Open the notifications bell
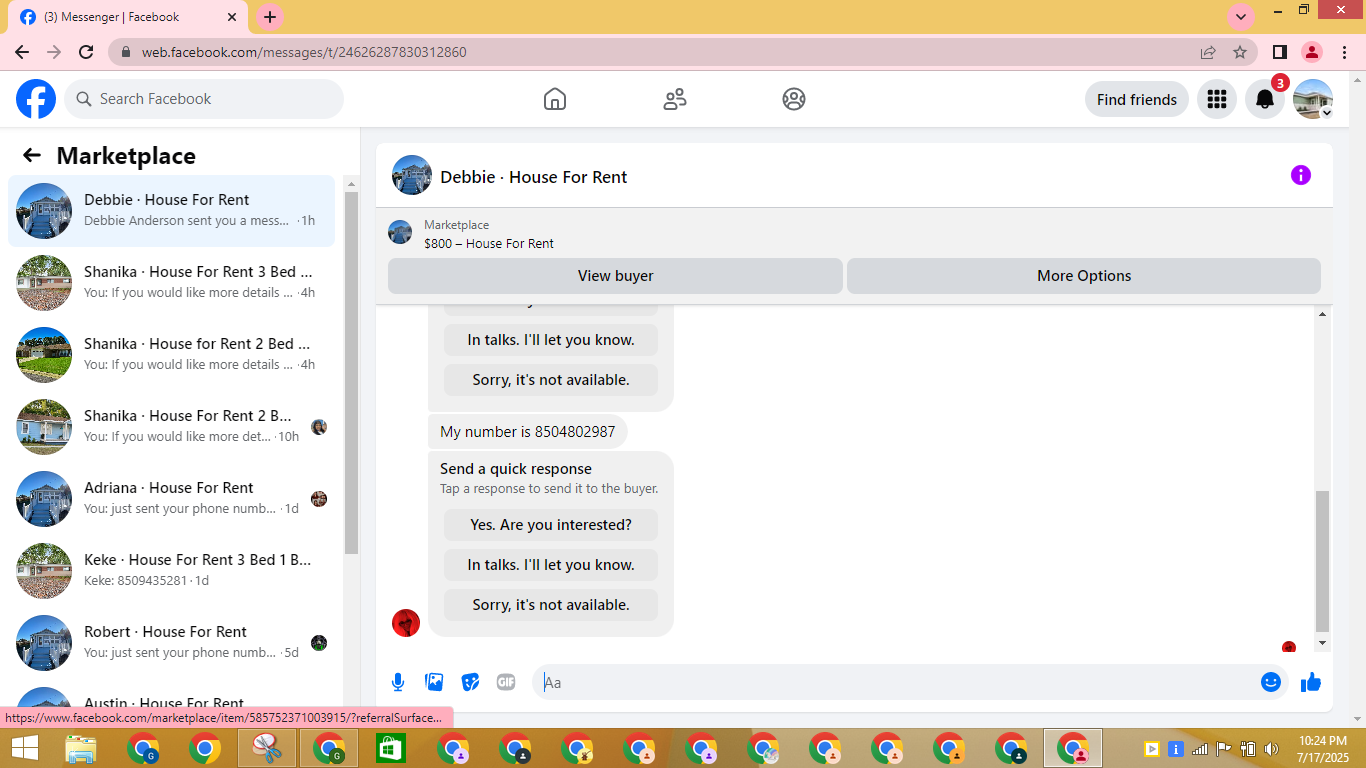This screenshot has width=1366, height=768. tap(1265, 99)
